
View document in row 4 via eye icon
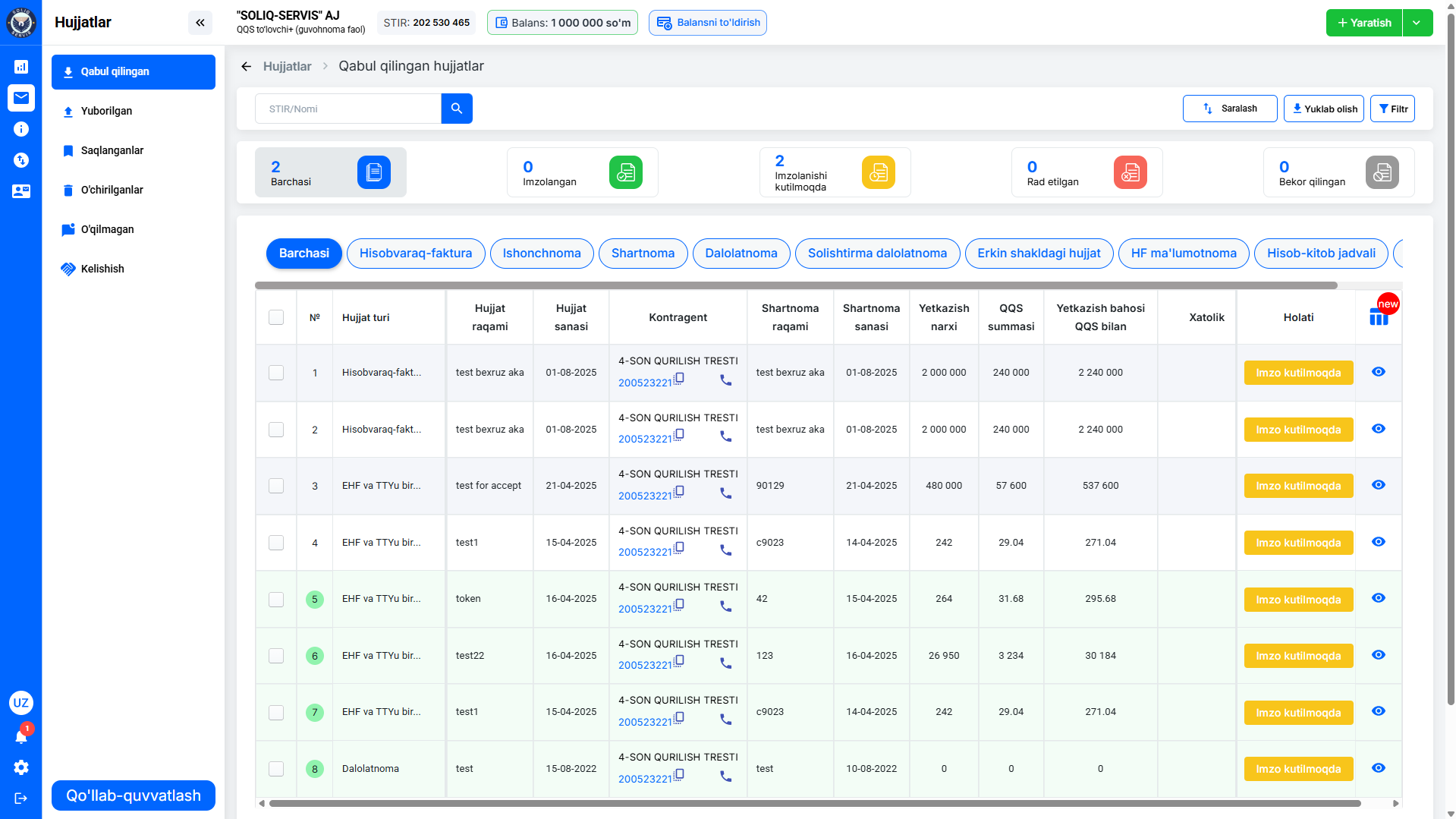[1379, 542]
